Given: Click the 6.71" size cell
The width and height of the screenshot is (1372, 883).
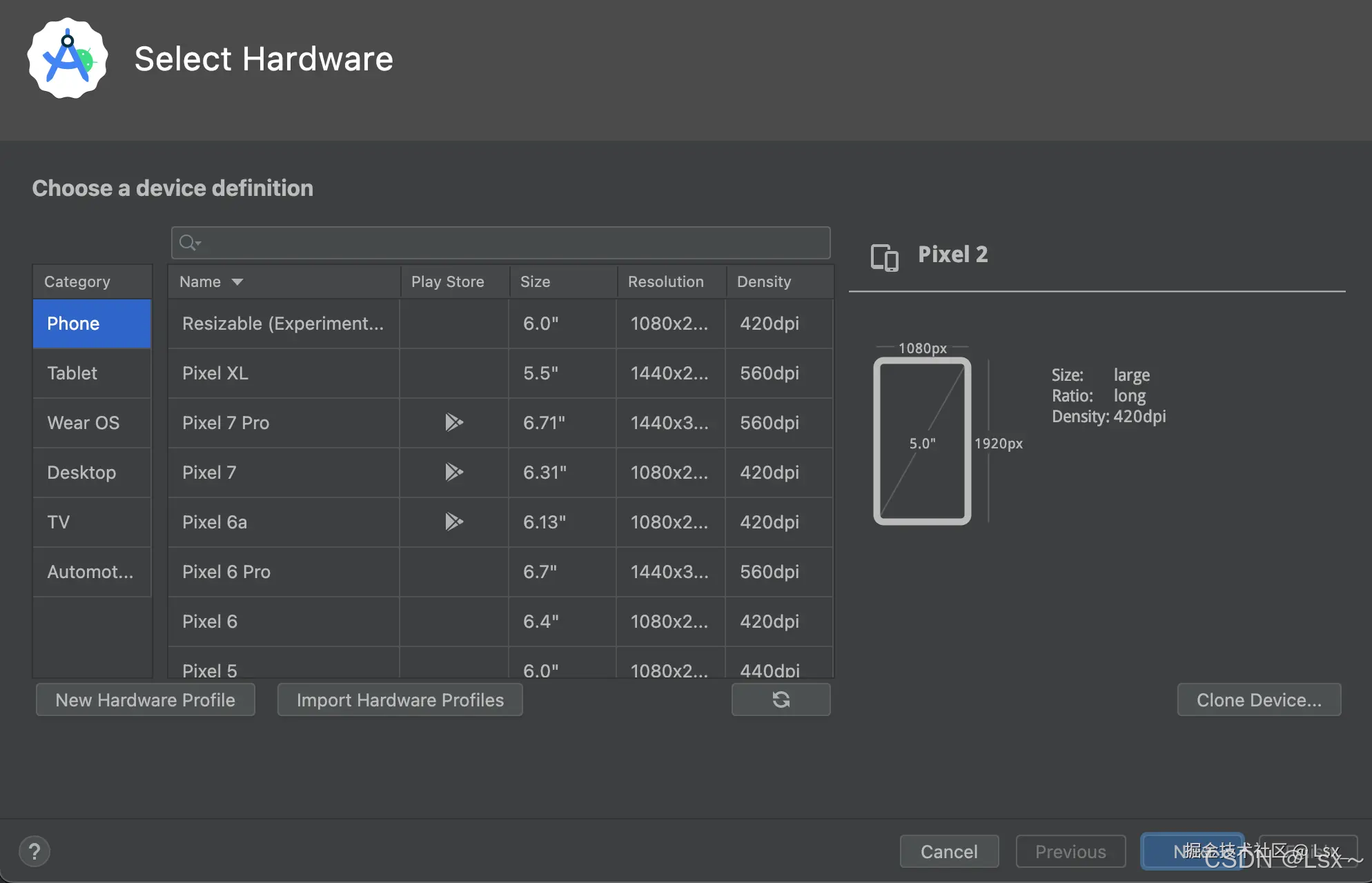Looking at the screenshot, I should point(562,423).
